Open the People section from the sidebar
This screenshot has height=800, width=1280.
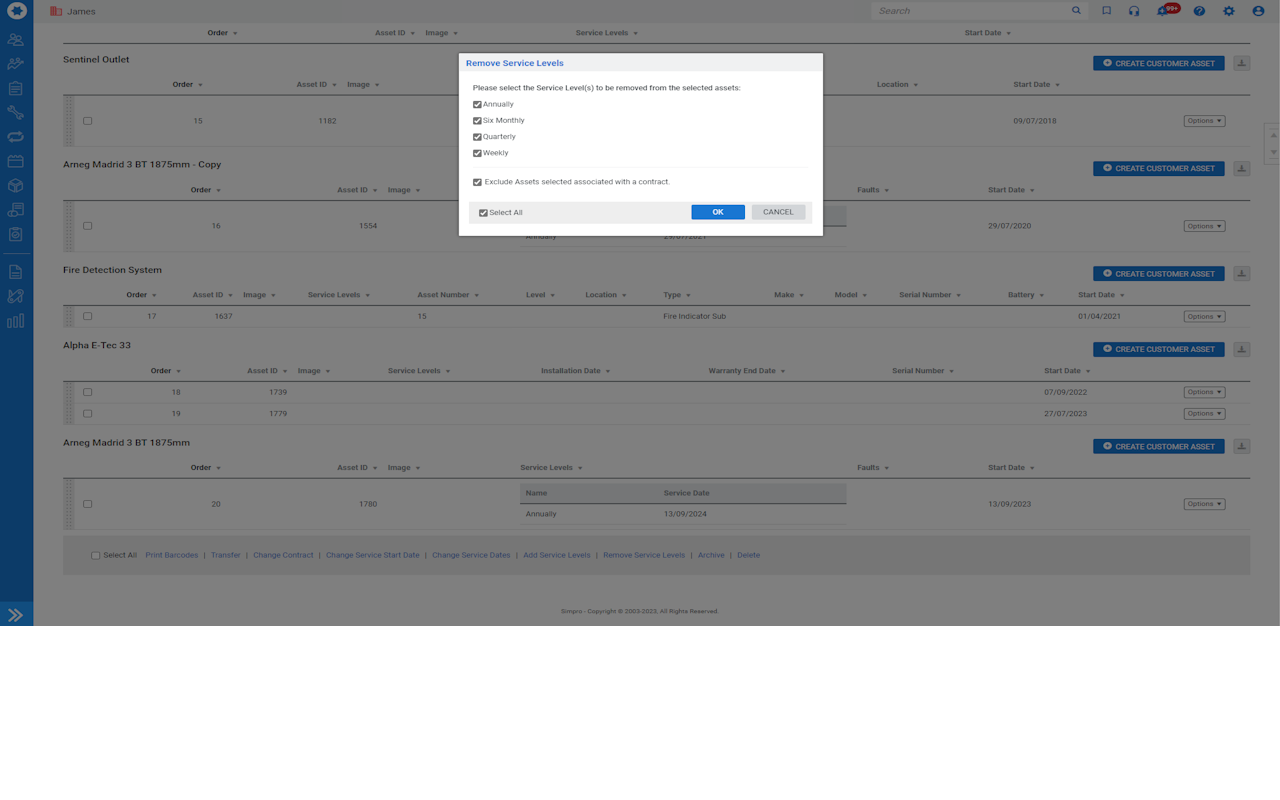(x=16, y=40)
